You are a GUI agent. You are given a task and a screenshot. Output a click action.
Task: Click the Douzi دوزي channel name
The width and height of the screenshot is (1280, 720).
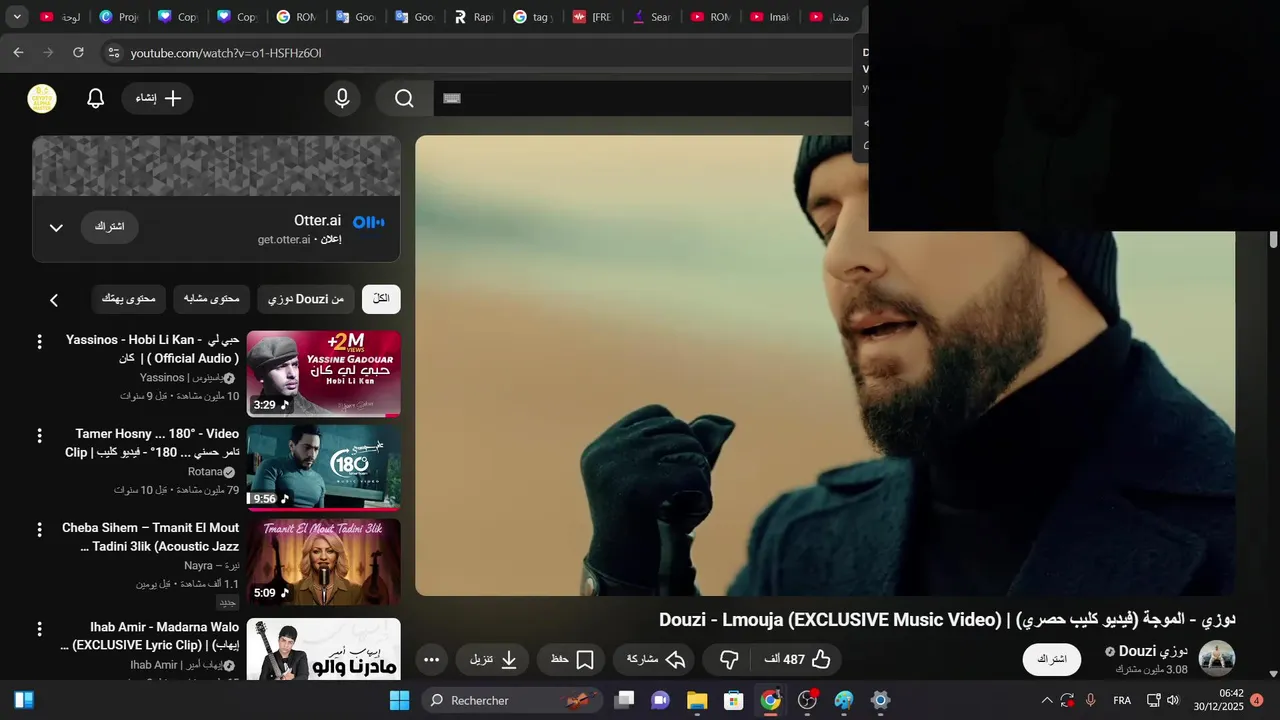coord(1153,651)
